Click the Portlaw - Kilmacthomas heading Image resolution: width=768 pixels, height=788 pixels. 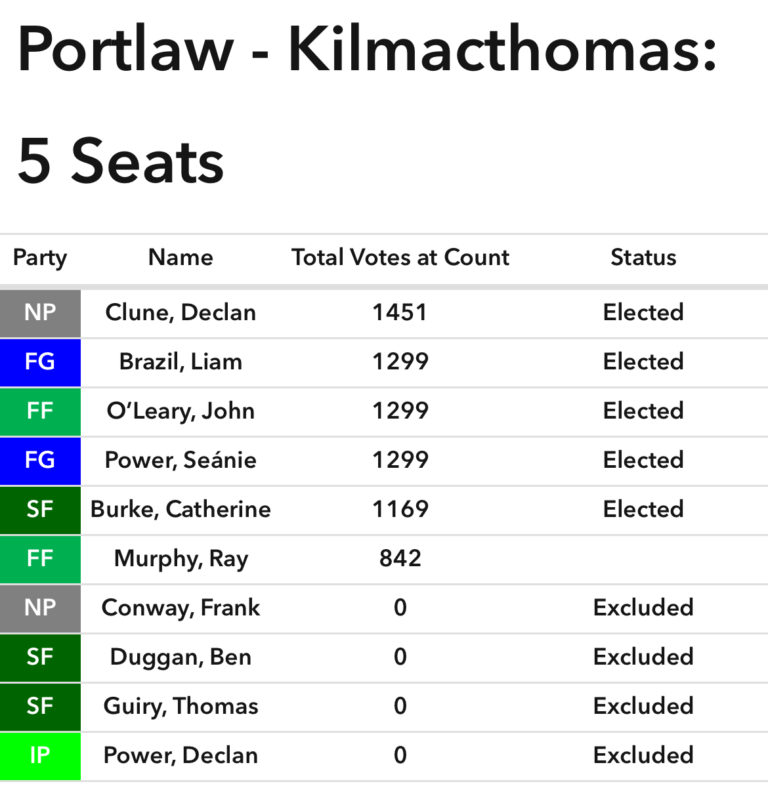click(x=367, y=50)
